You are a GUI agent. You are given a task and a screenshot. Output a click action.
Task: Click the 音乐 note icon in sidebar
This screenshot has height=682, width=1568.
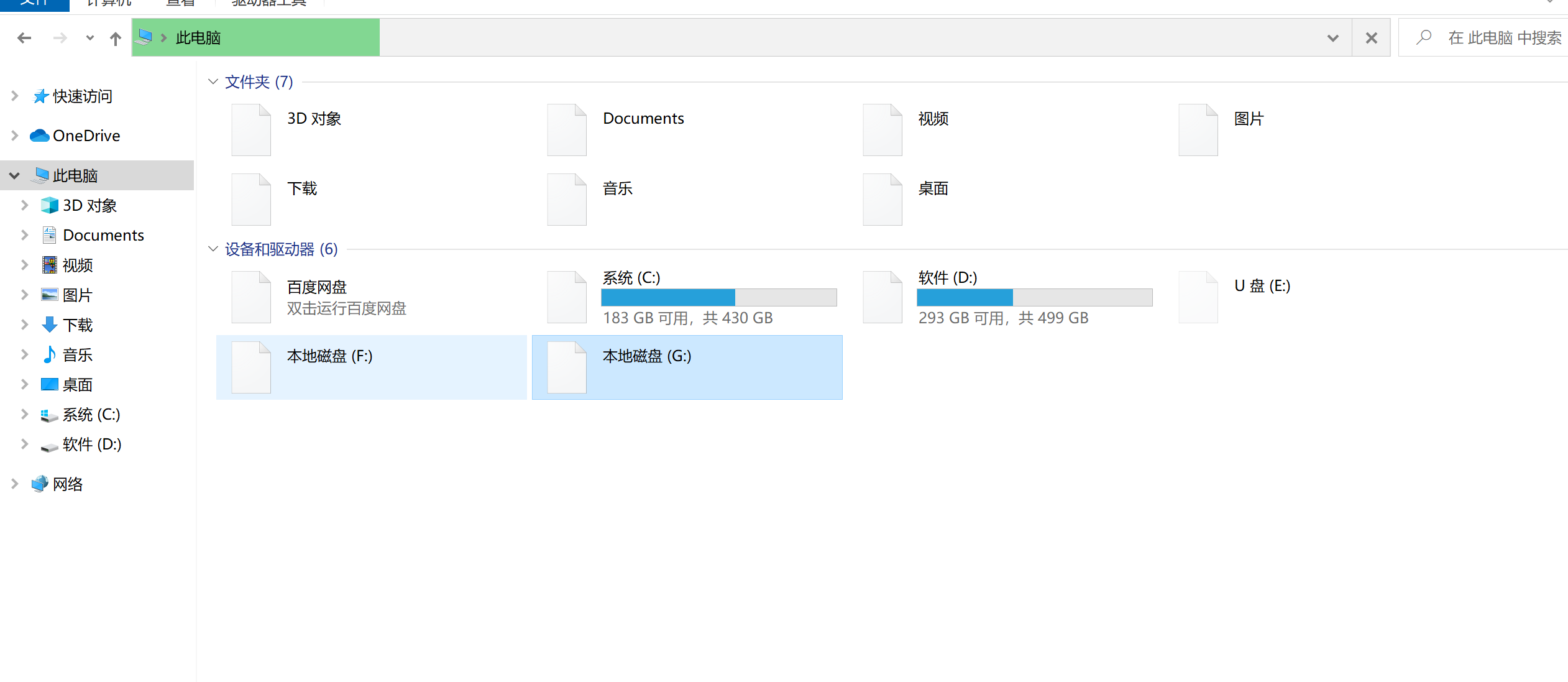pyautogui.click(x=50, y=354)
